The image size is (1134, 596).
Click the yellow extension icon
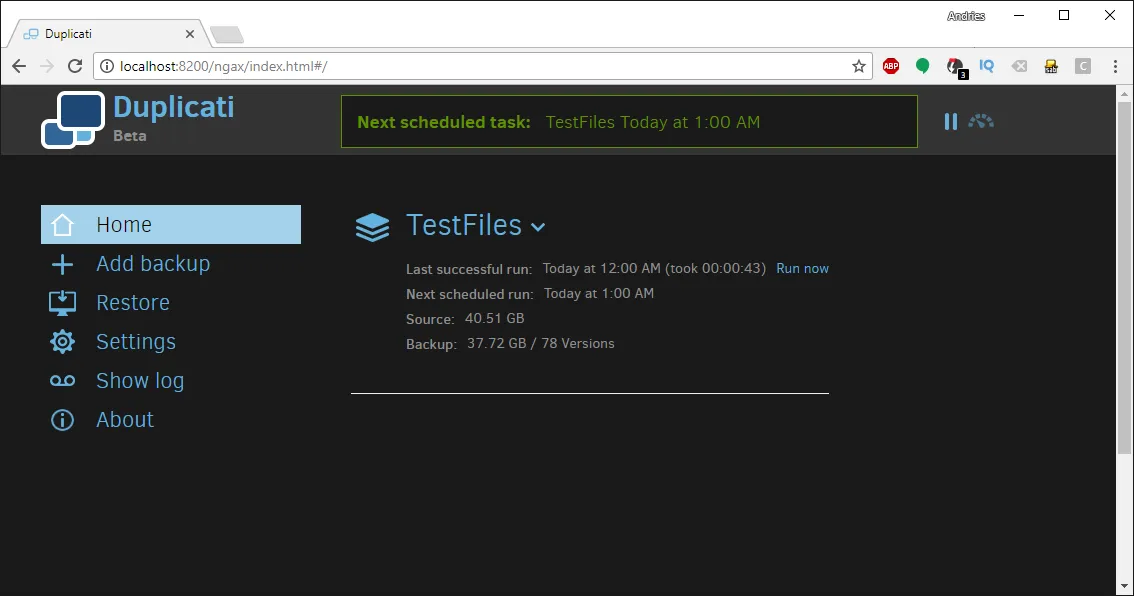1051,67
